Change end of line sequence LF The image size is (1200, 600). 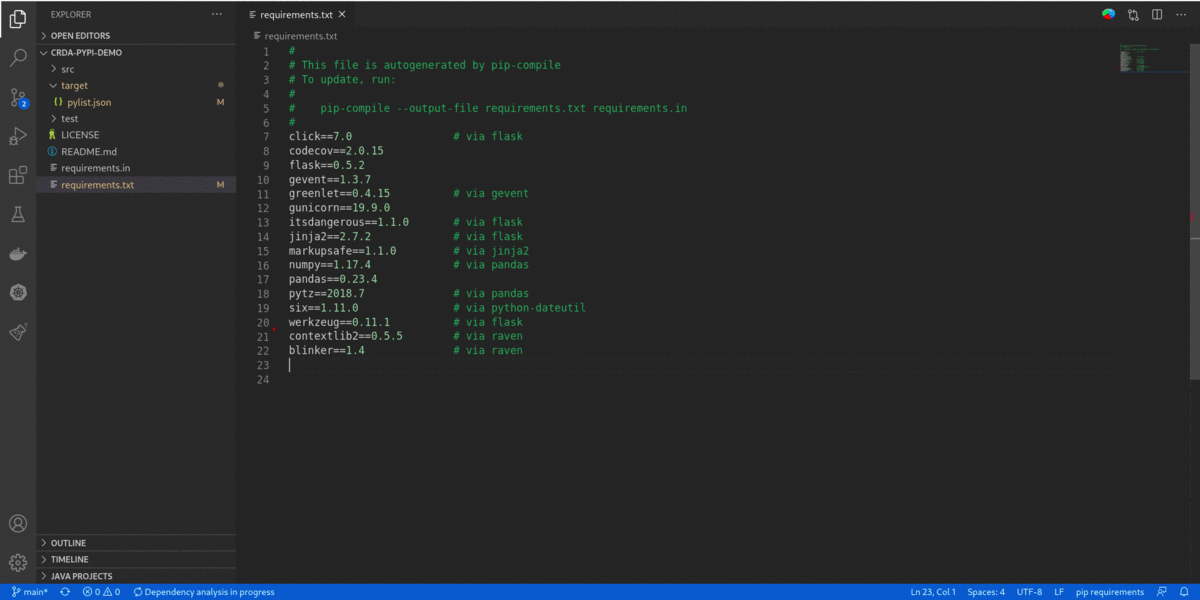[1059, 592]
